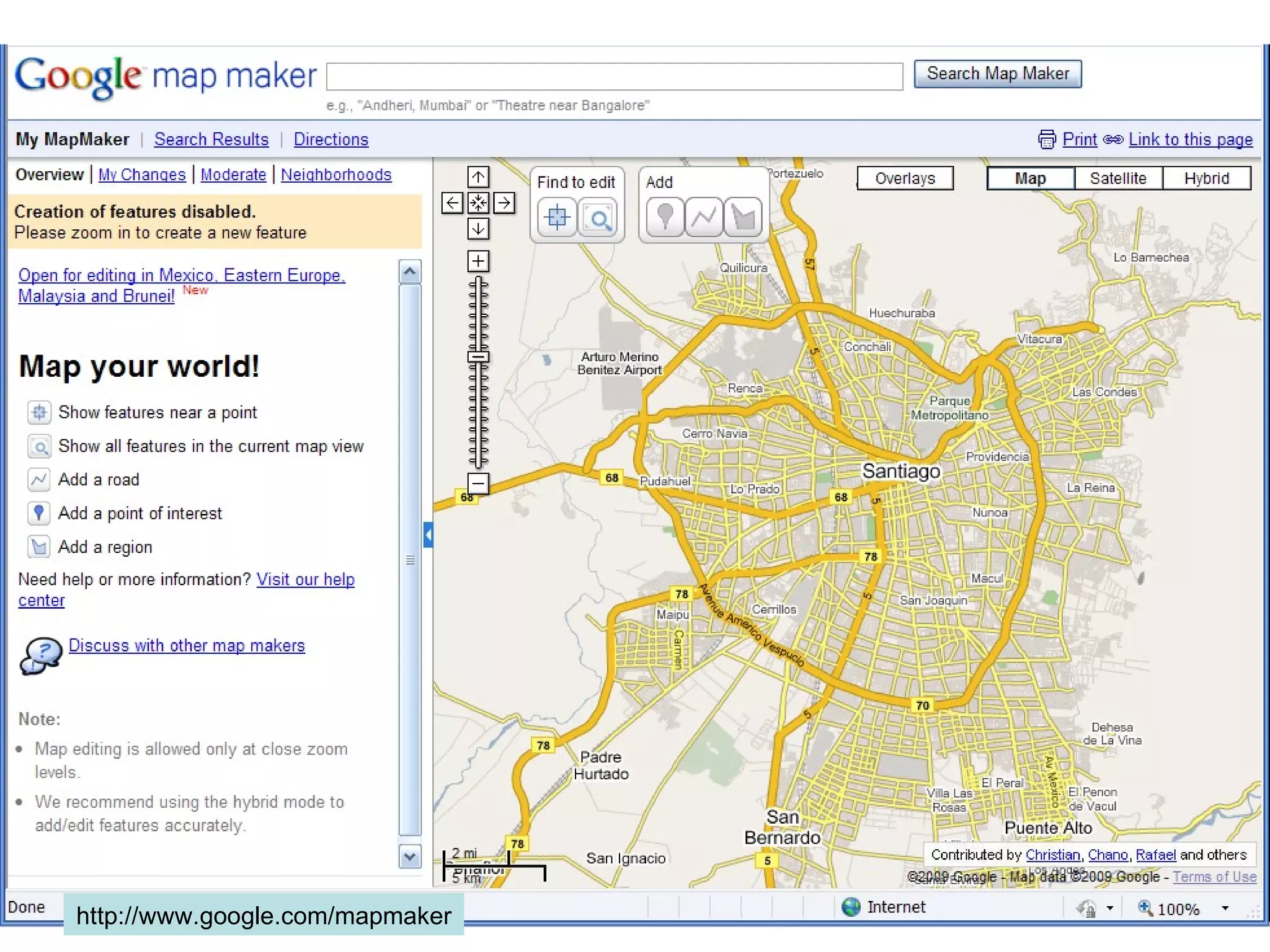Image resolution: width=1270 pixels, height=952 pixels.
Task: Open the Search Results tab
Action: pos(211,139)
